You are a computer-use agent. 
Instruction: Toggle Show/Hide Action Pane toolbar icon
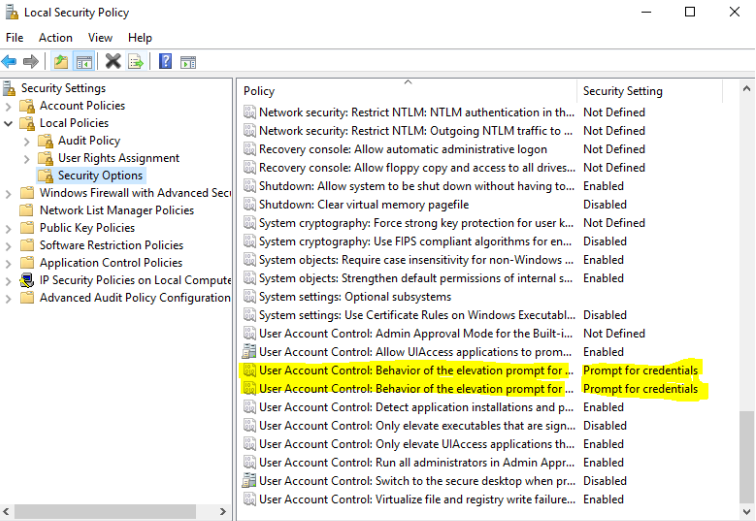tap(188, 62)
